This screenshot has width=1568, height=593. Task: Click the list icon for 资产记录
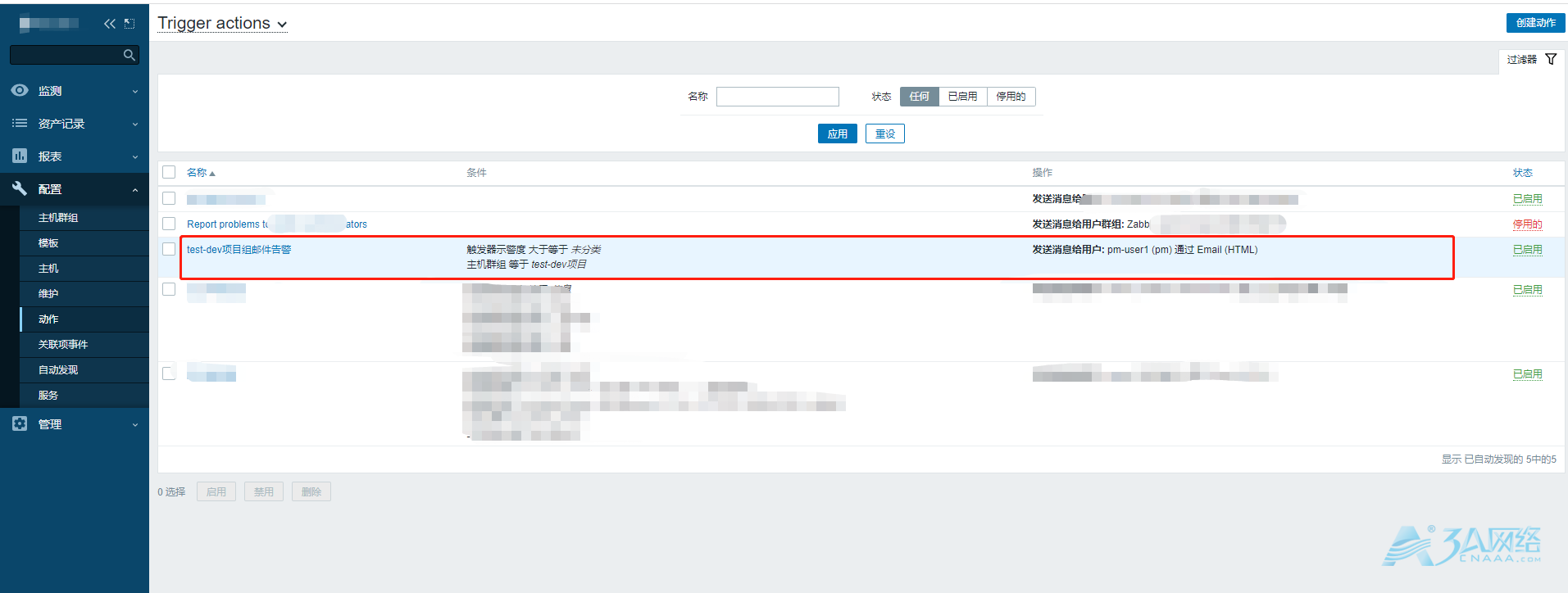click(x=20, y=123)
